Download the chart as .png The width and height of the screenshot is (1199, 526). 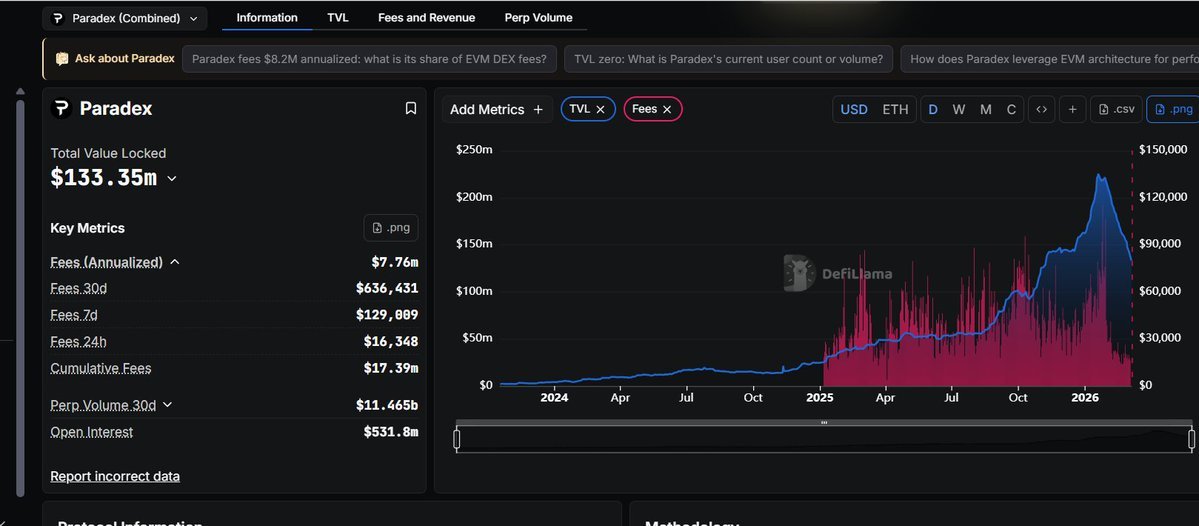[1173, 109]
